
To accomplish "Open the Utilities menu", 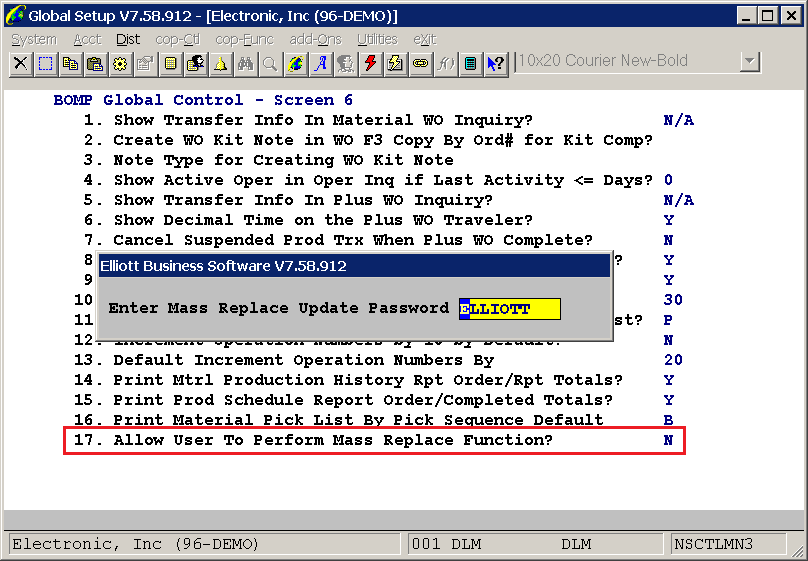I will click(x=377, y=40).
